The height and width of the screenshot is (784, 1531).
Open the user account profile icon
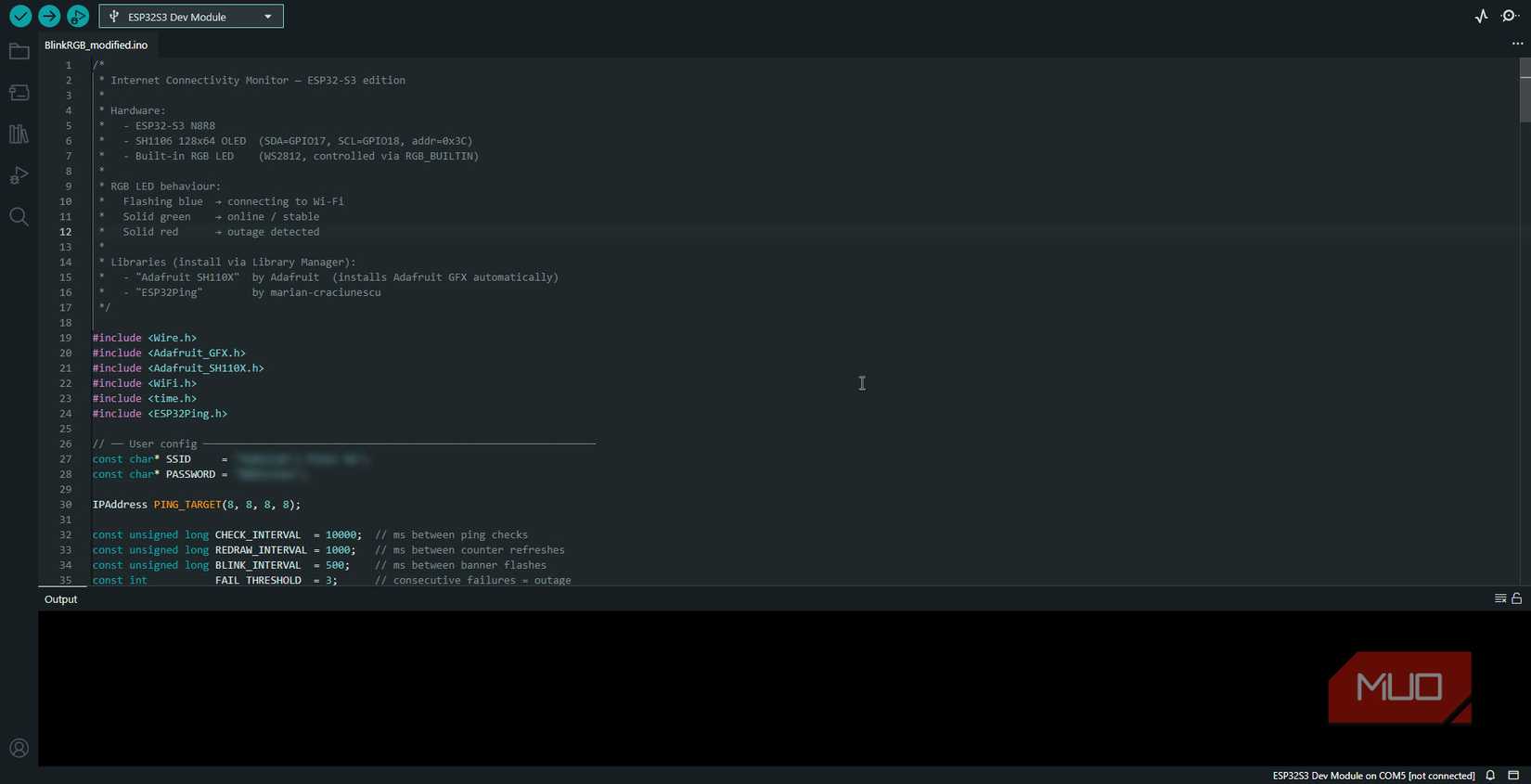click(x=19, y=749)
